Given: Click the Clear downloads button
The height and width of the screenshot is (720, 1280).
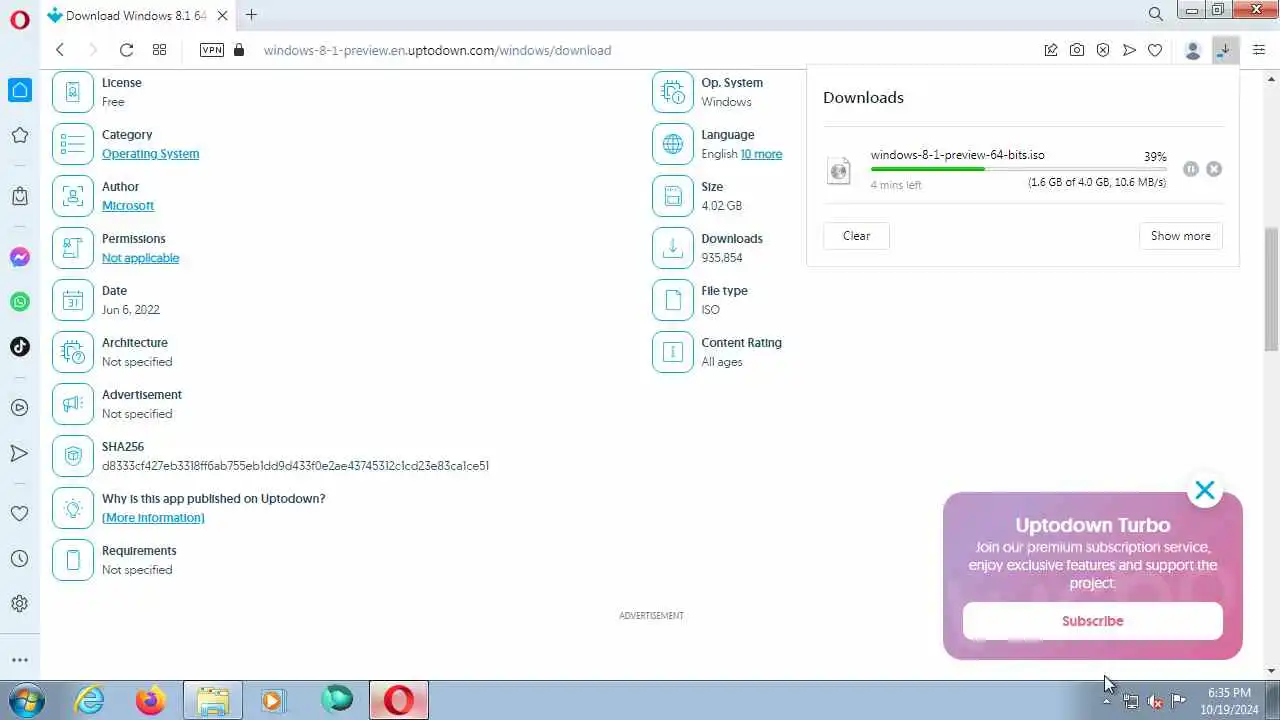Looking at the screenshot, I should tap(856, 236).
